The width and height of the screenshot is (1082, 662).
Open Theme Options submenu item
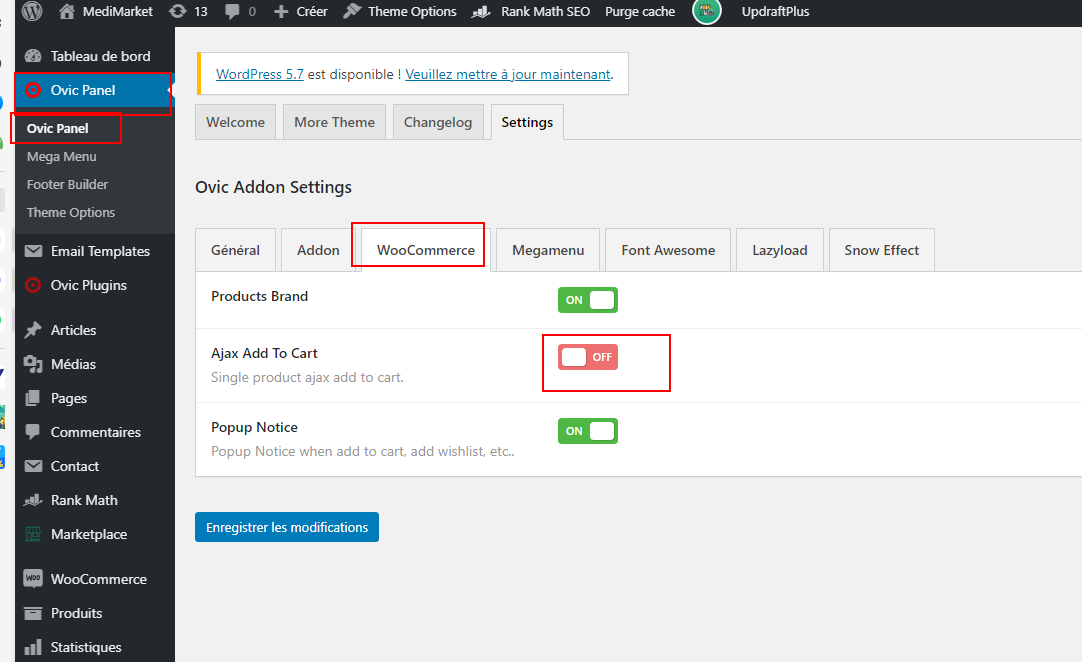(71, 213)
